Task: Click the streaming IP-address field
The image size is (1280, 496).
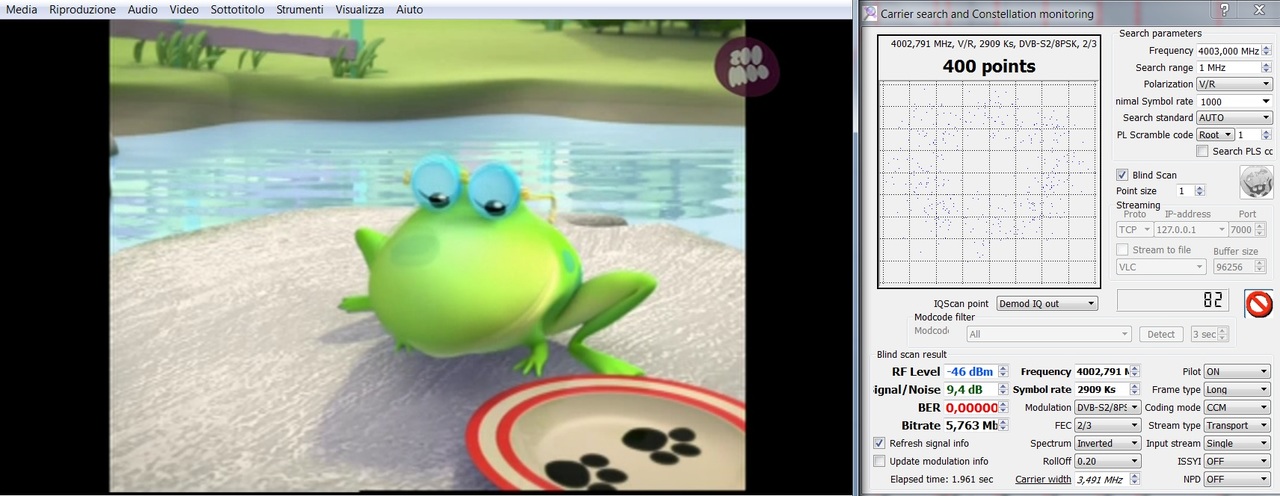Action: coord(1188,230)
